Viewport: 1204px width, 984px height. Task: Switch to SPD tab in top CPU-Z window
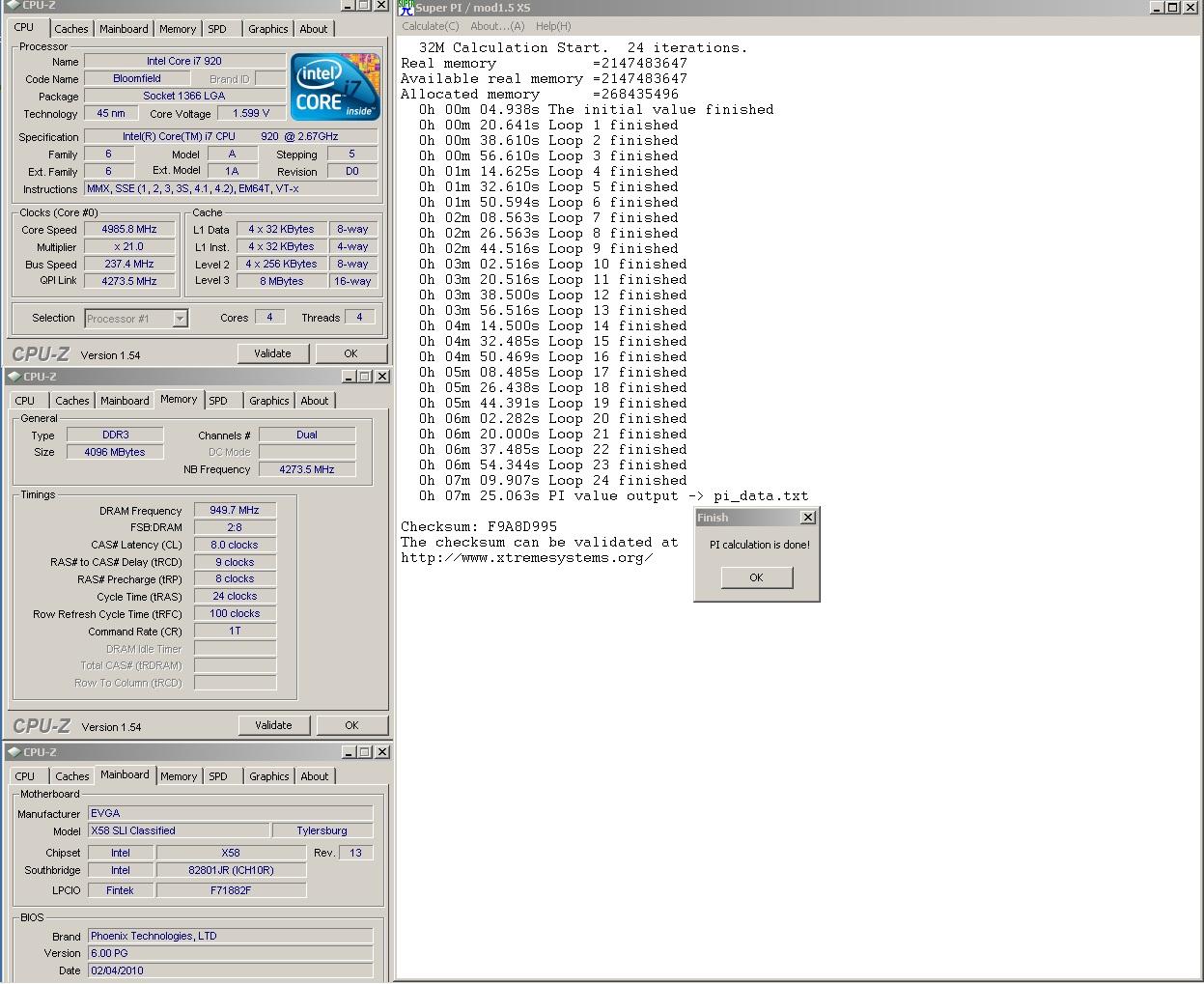tap(217, 29)
